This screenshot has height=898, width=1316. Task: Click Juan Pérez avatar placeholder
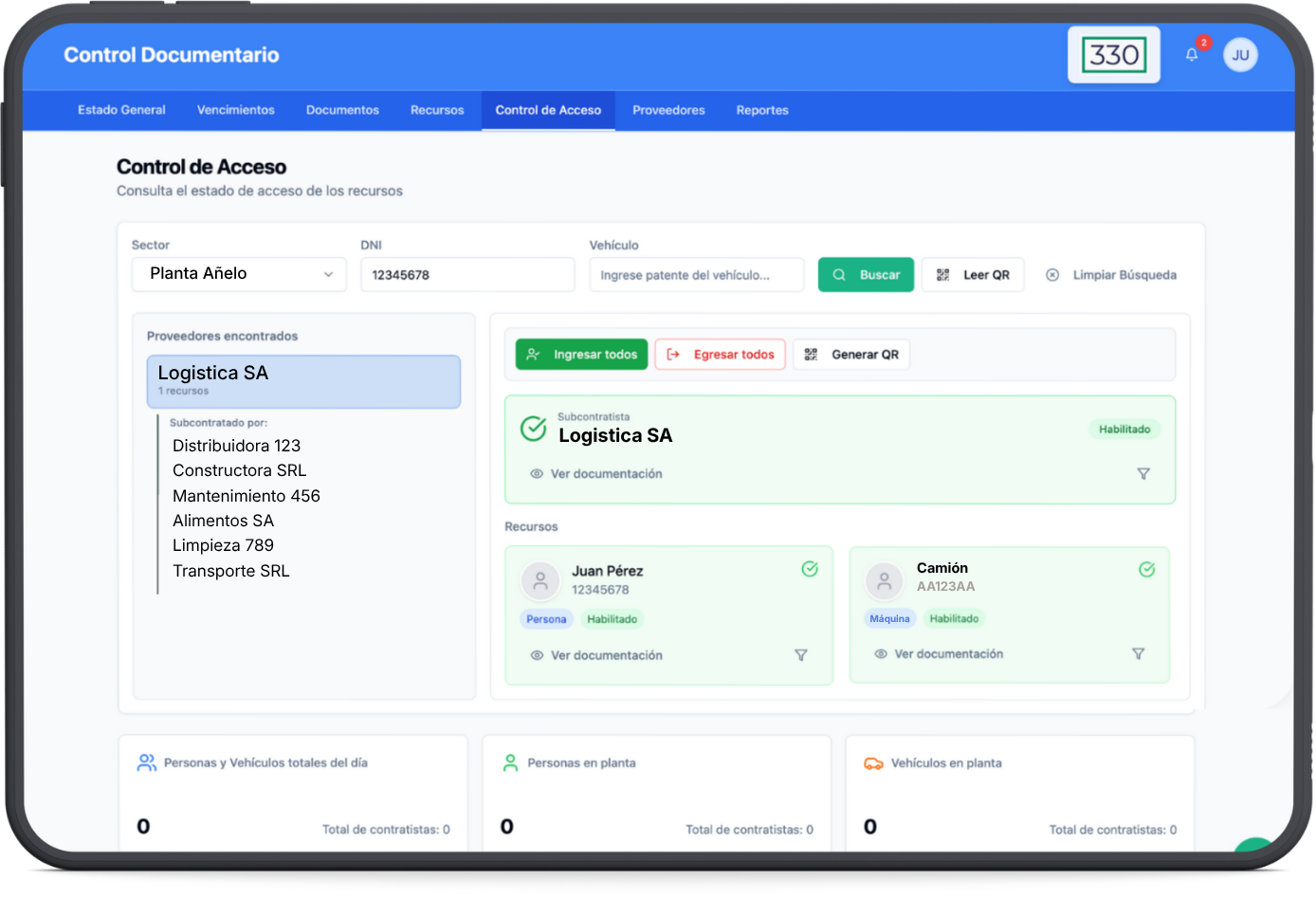pos(540,580)
